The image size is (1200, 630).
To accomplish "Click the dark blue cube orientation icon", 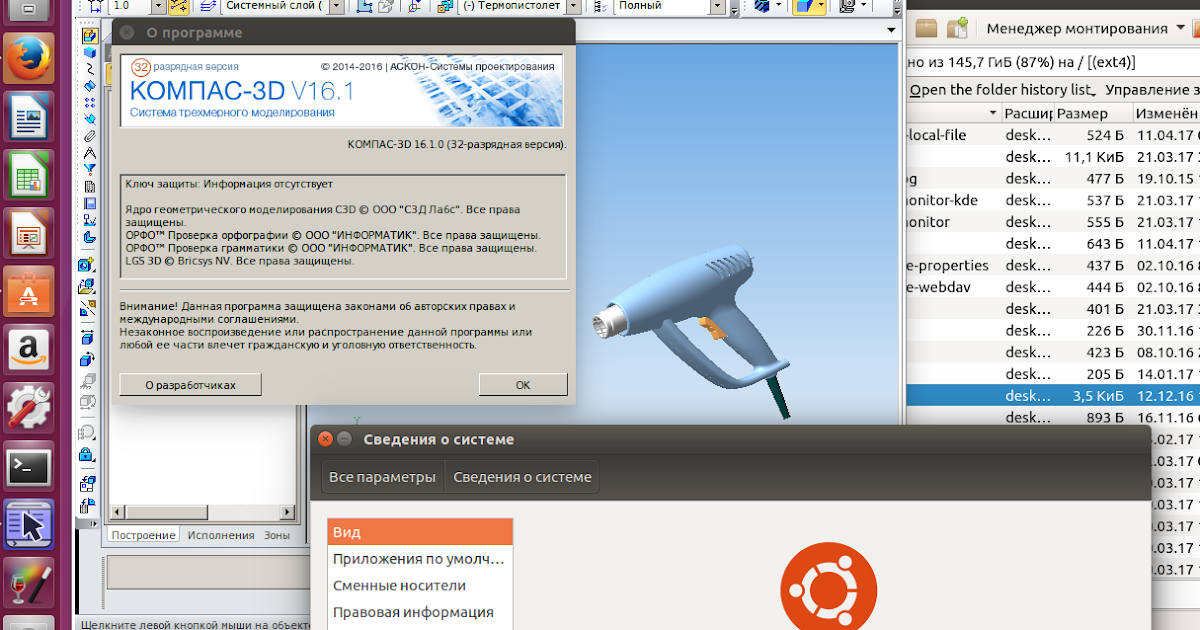I will click(762, 7).
